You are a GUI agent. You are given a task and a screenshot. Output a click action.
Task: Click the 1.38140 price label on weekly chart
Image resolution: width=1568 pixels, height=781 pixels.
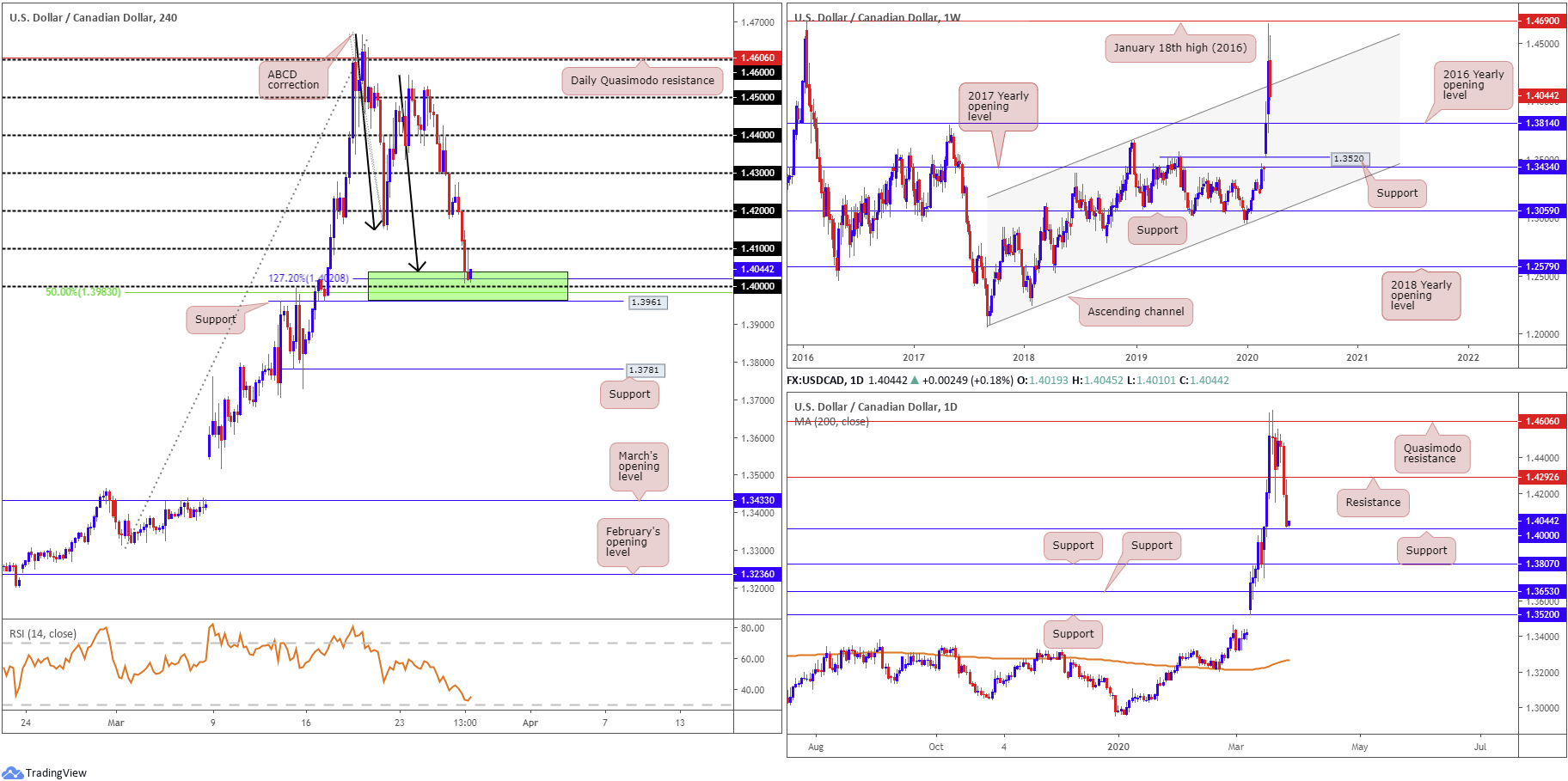[x=1542, y=123]
